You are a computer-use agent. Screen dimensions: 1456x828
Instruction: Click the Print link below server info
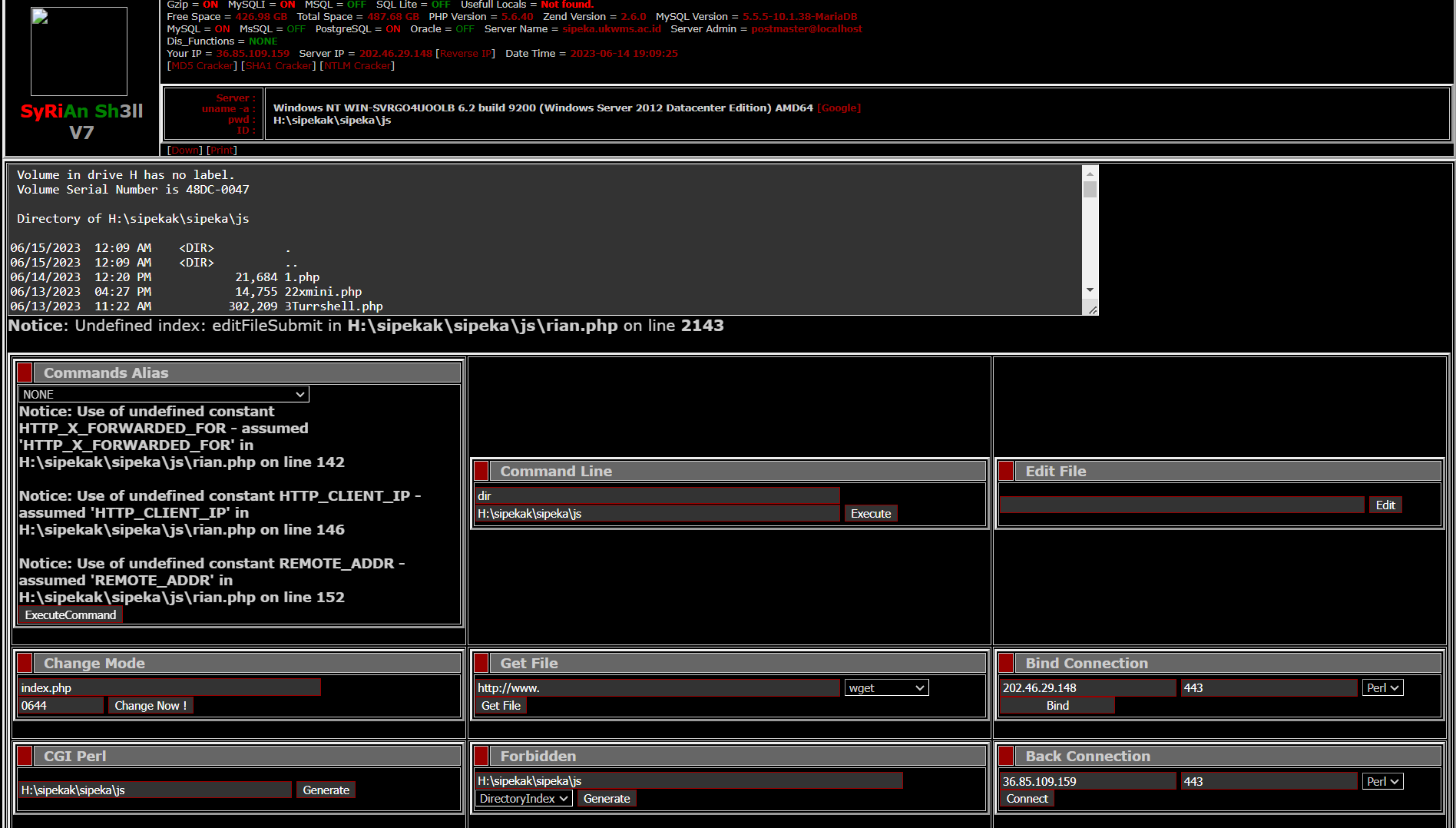(x=222, y=151)
